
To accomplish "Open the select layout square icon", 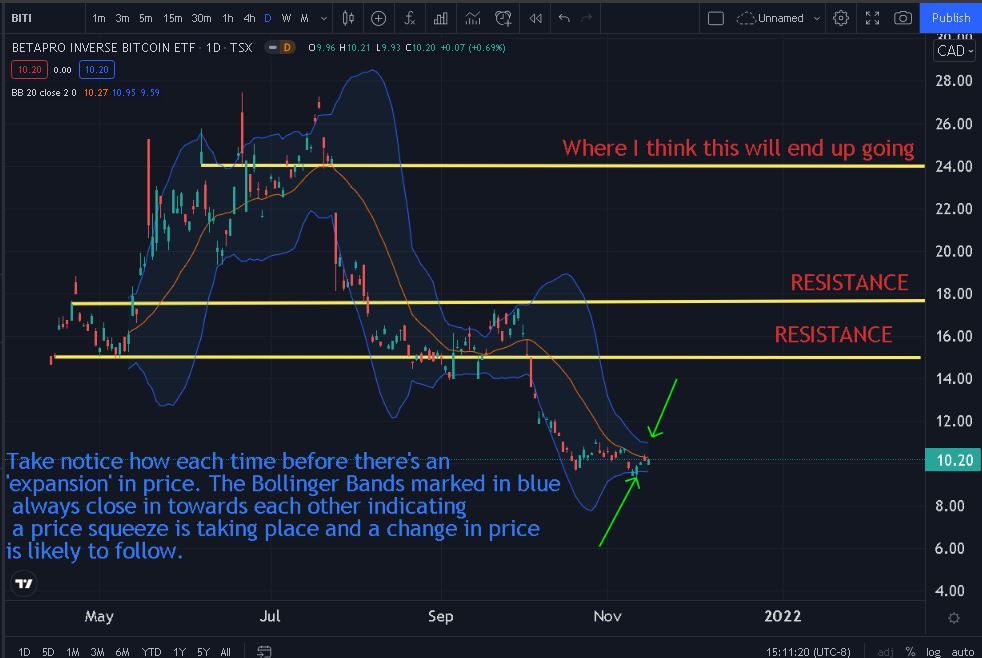I will pyautogui.click(x=715, y=18).
